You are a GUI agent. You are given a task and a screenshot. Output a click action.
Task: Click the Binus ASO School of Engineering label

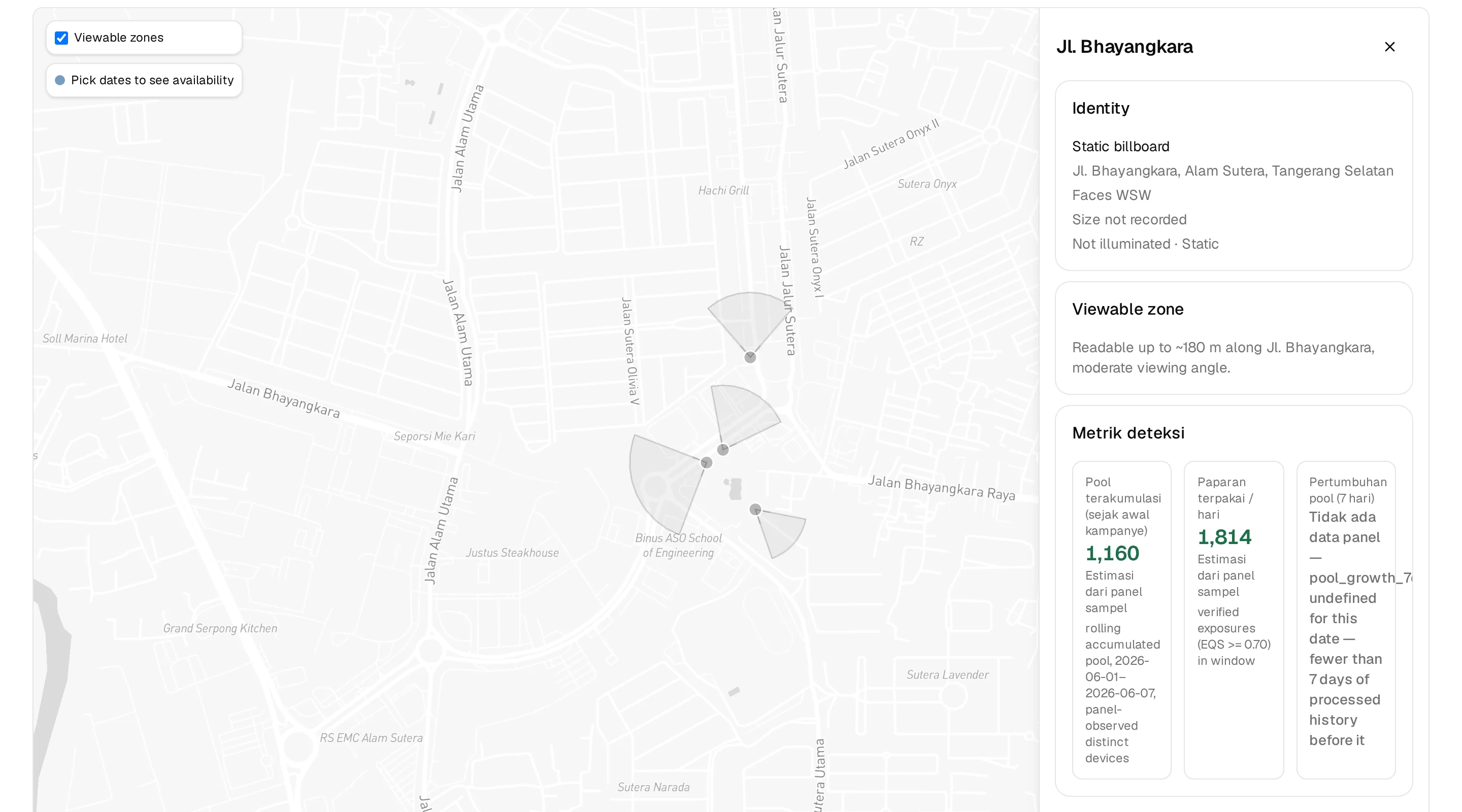[x=678, y=545]
